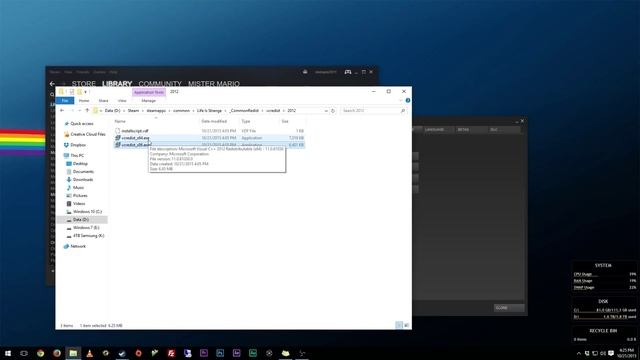Open STORE in Steam window
The image size is (640, 360).
[x=84, y=84]
